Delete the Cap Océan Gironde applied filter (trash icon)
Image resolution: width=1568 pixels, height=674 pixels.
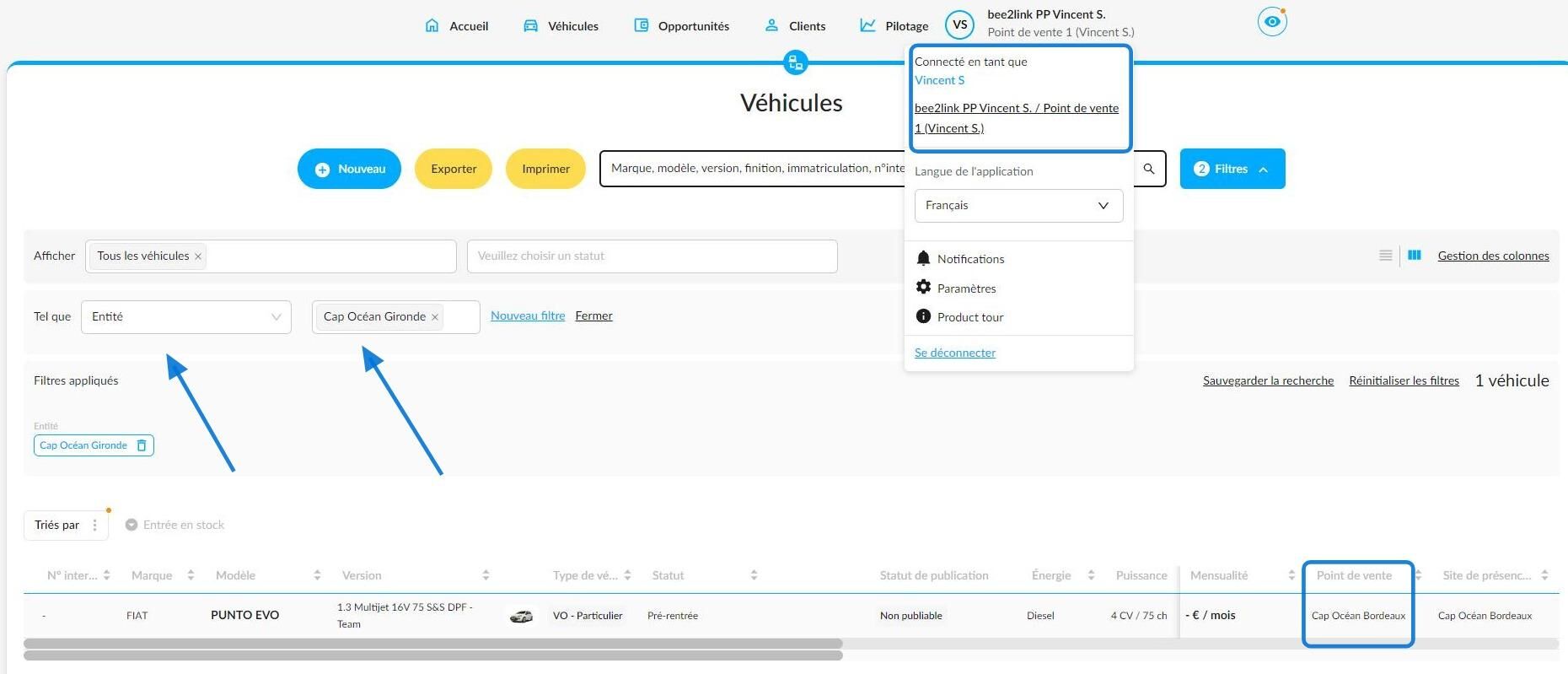coord(142,445)
